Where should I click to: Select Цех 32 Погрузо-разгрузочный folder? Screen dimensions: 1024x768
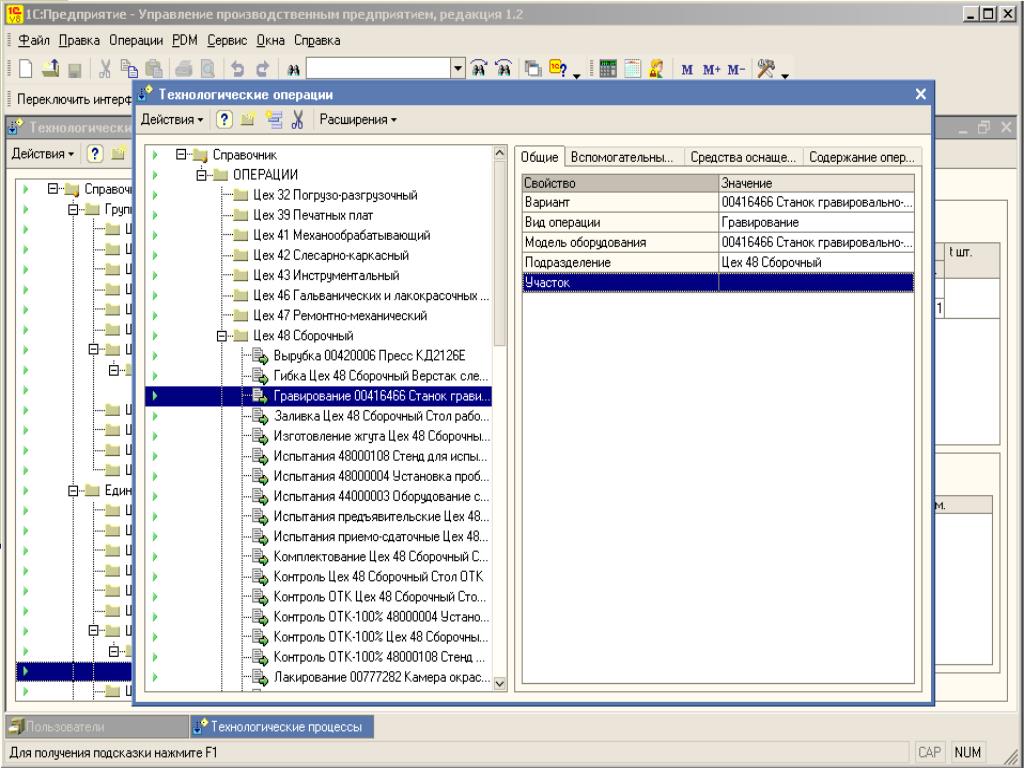pyautogui.click(x=335, y=195)
